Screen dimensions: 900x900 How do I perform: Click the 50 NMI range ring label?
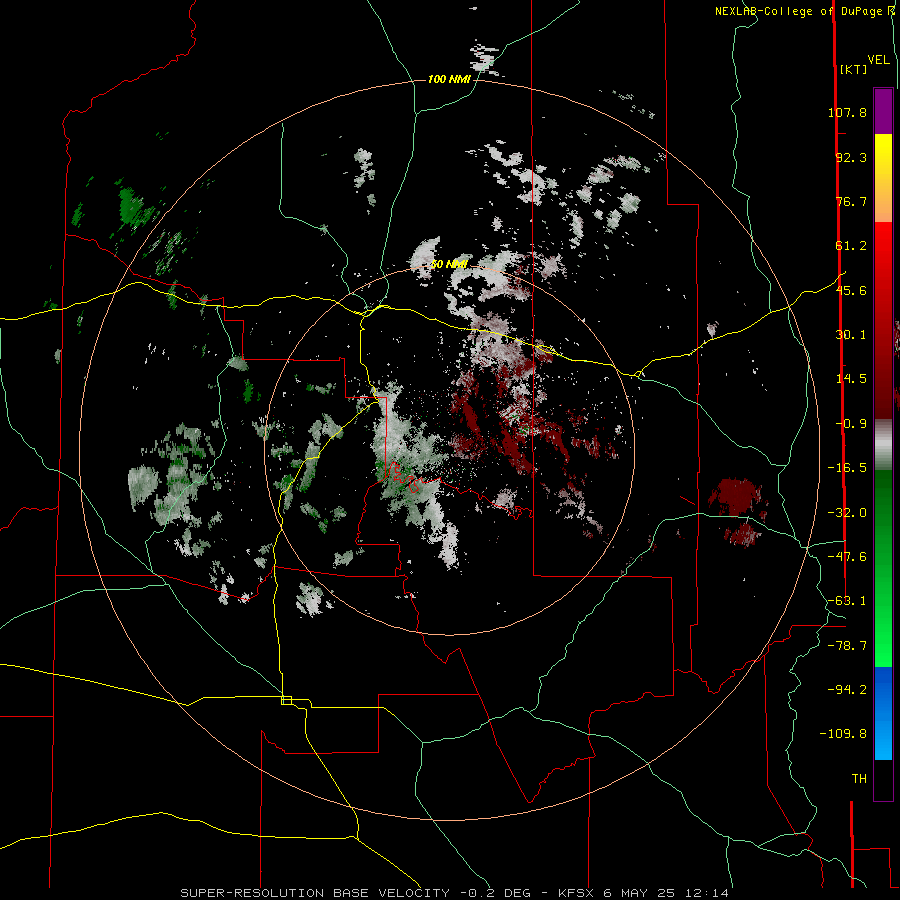(x=449, y=265)
